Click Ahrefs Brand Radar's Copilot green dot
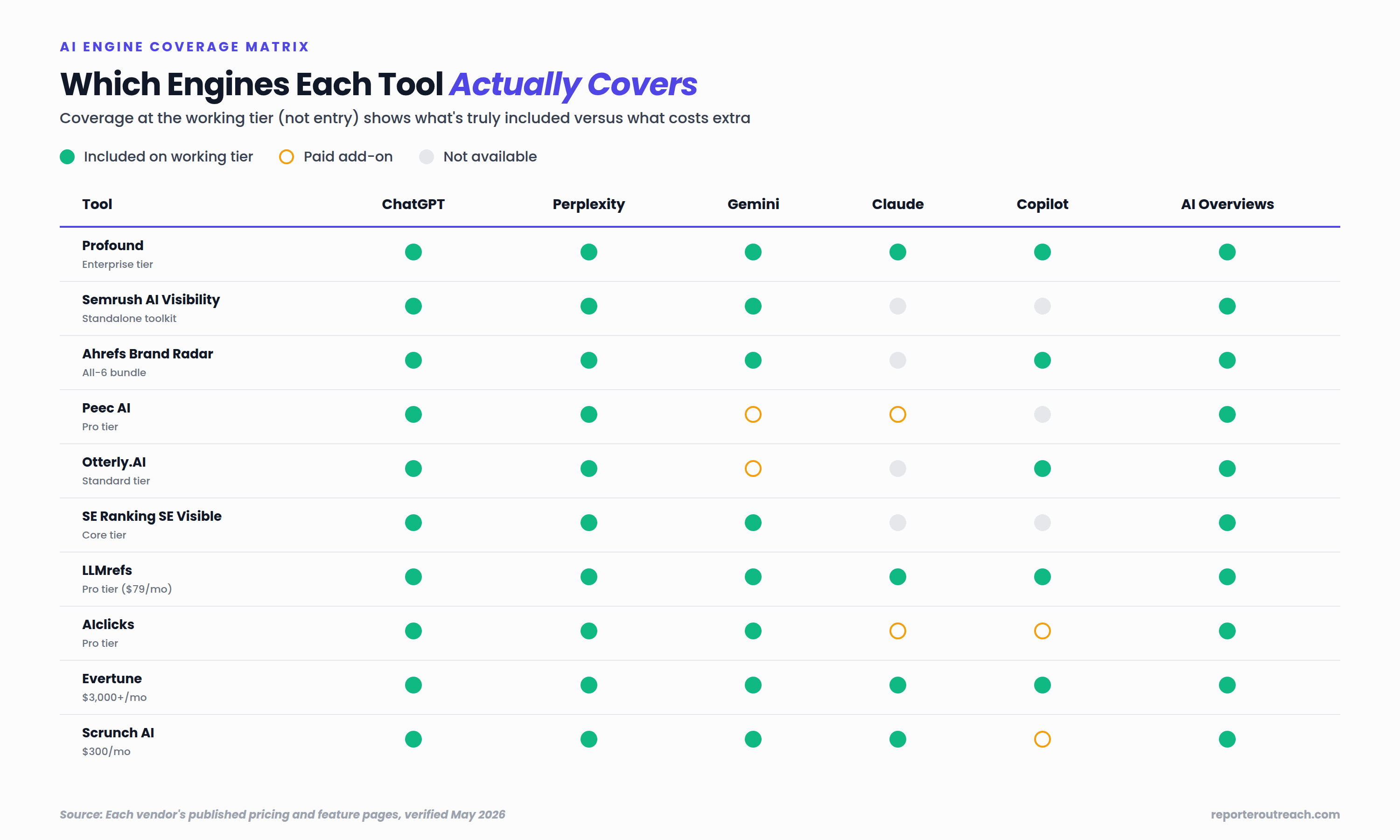 click(x=1043, y=360)
